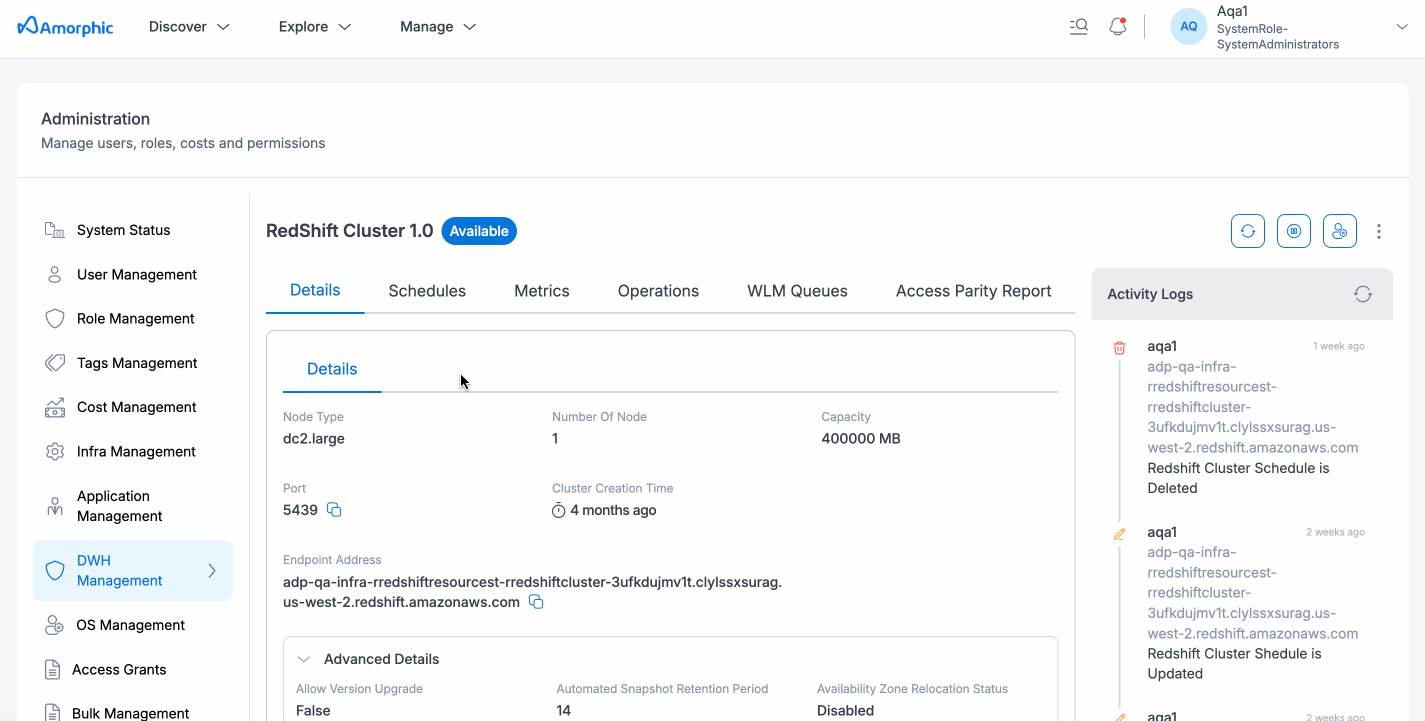Collapse the Advanced Details section
Viewport: 1425px width, 721px height.
(x=304, y=659)
